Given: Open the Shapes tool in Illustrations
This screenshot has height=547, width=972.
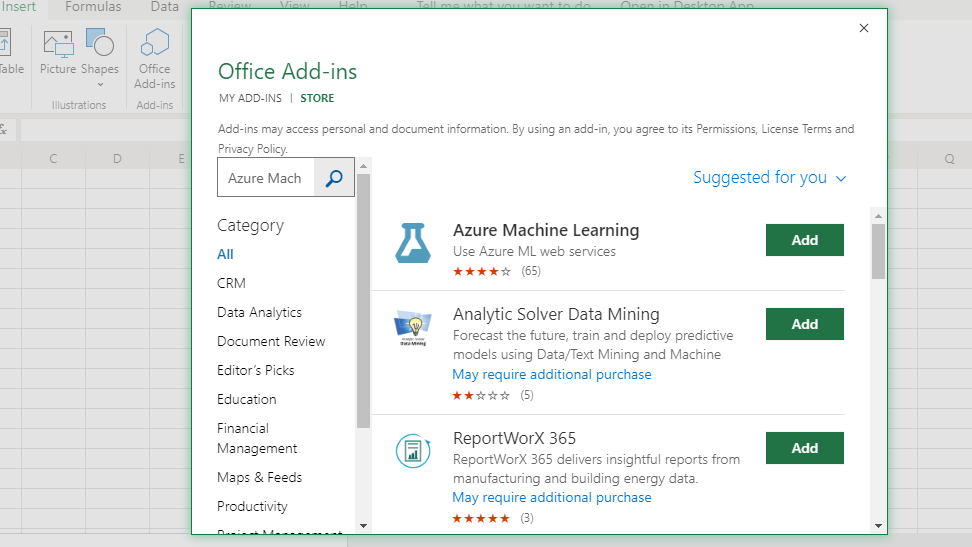Looking at the screenshot, I should tap(100, 52).
